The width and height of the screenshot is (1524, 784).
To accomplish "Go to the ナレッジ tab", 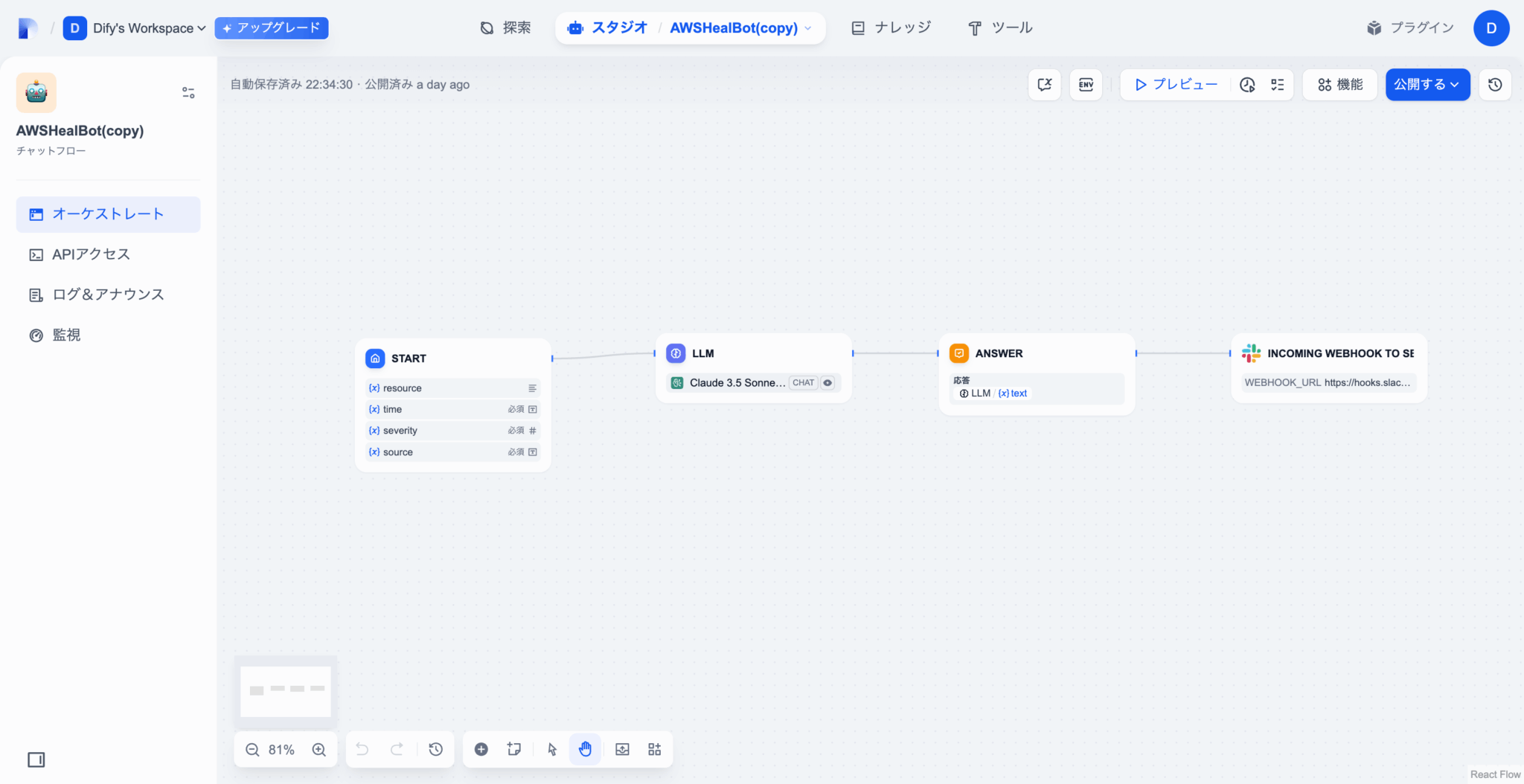I will click(891, 28).
